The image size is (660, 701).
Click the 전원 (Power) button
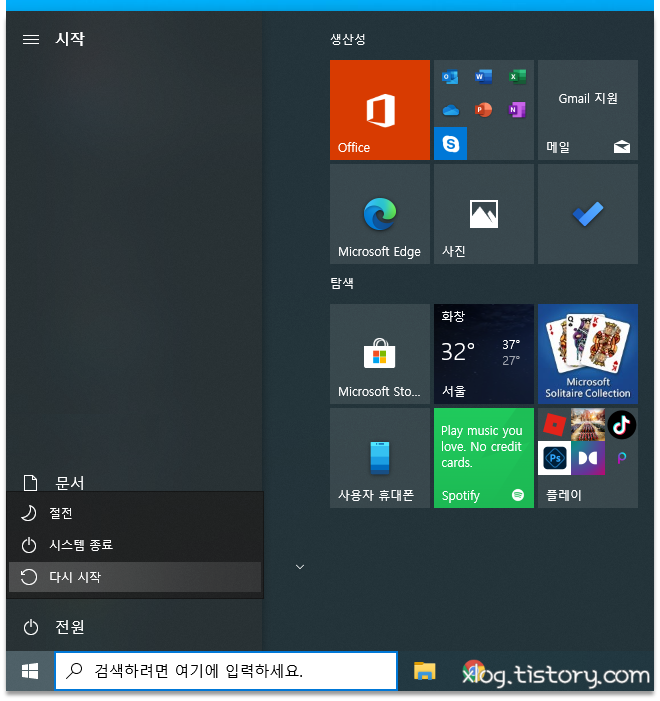click(54, 627)
